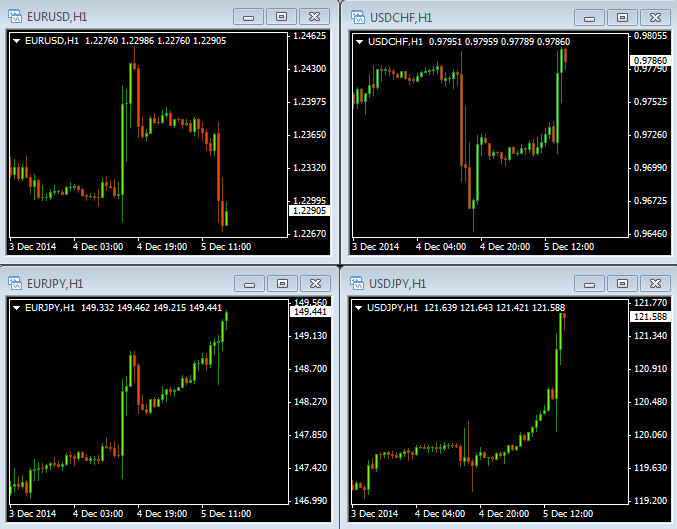The width and height of the screenshot is (677, 529).
Task: Click the EURUSD,H1 chart window icon
Action: click(15, 17)
